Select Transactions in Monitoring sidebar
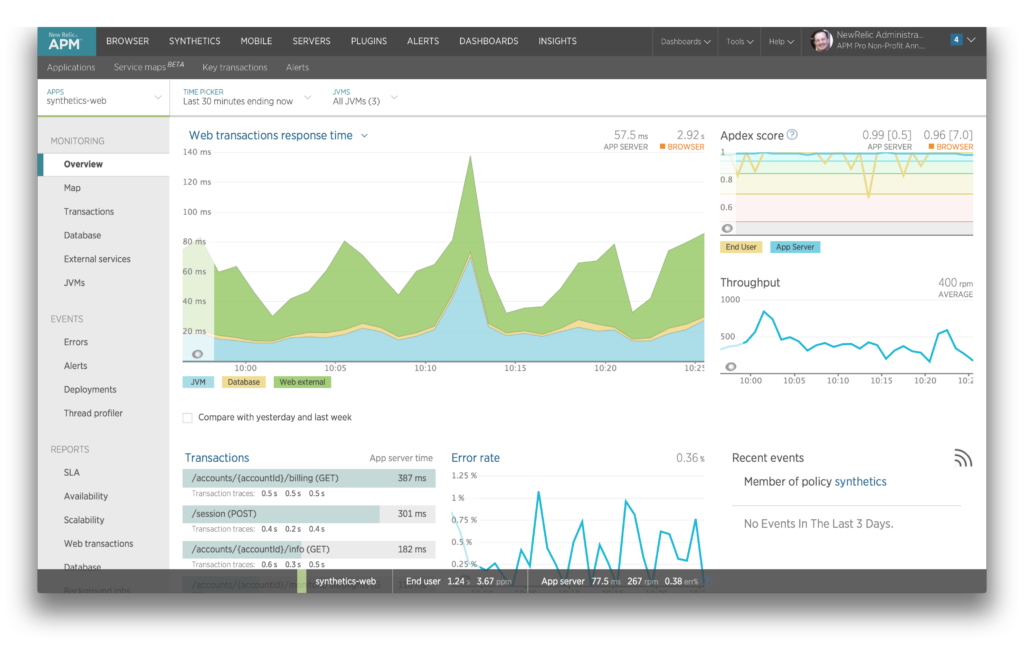The width and height of the screenshot is (1024, 645). [89, 212]
